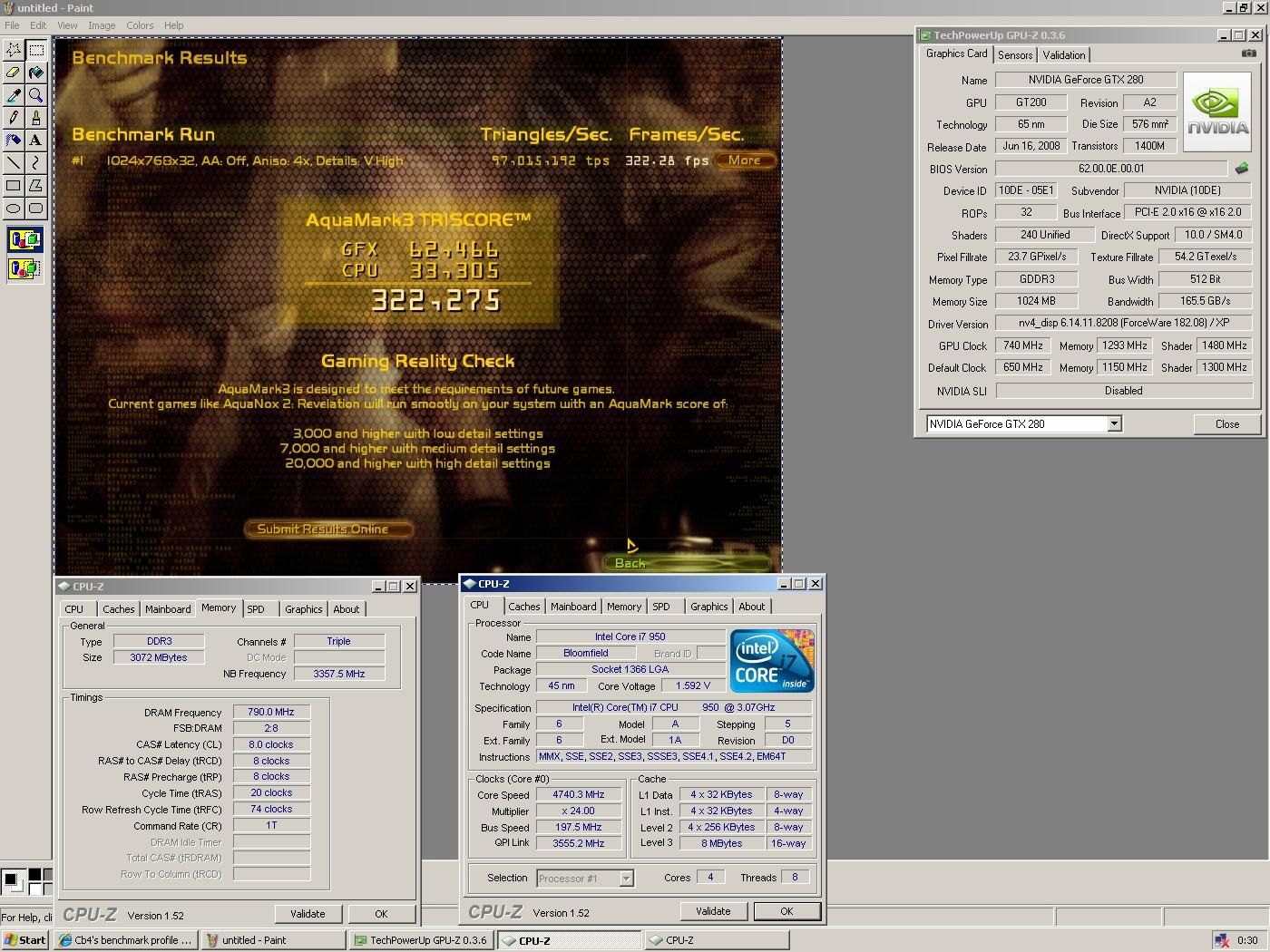The height and width of the screenshot is (952, 1270).
Task: Click the GPU Clock value 740 MHz
Action: (x=1022, y=345)
